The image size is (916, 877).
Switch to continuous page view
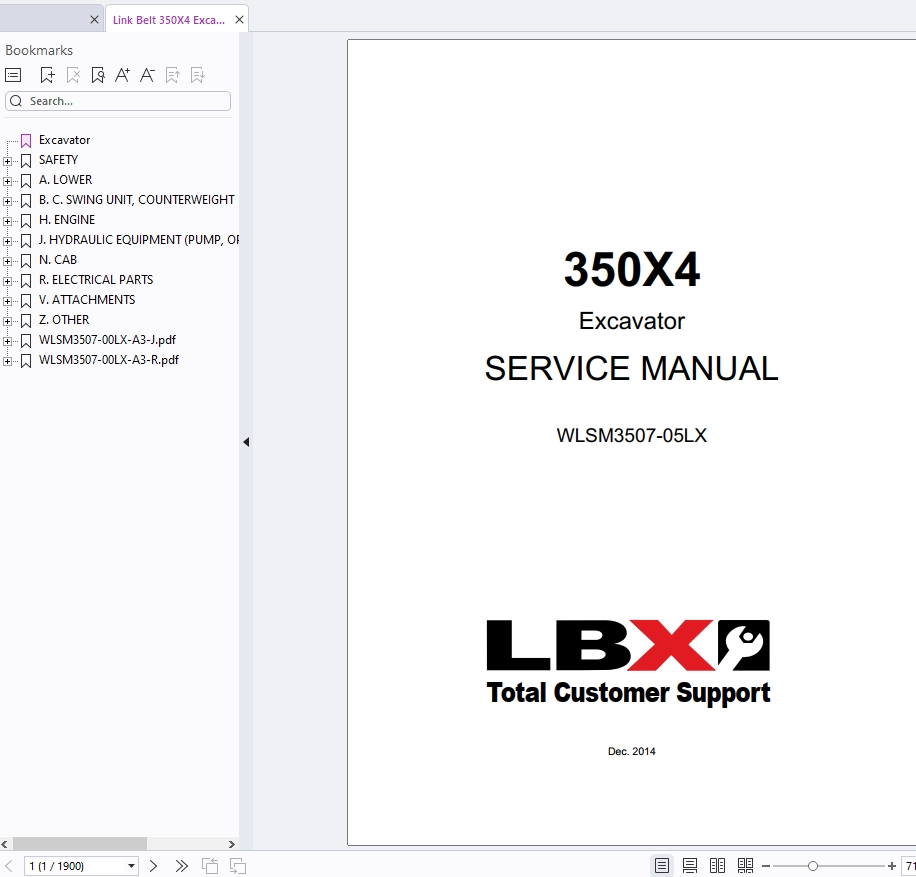point(690,866)
